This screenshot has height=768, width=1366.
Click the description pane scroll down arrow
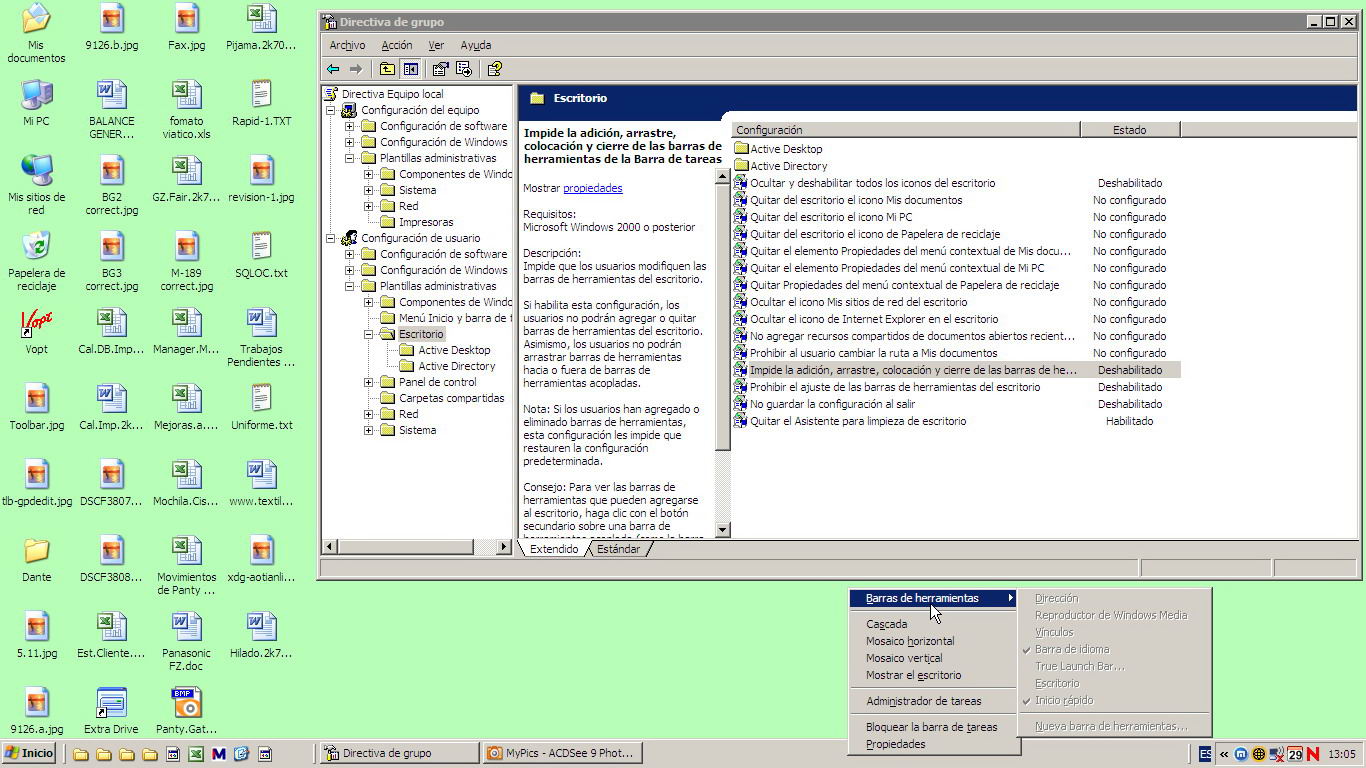pyautogui.click(x=722, y=530)
